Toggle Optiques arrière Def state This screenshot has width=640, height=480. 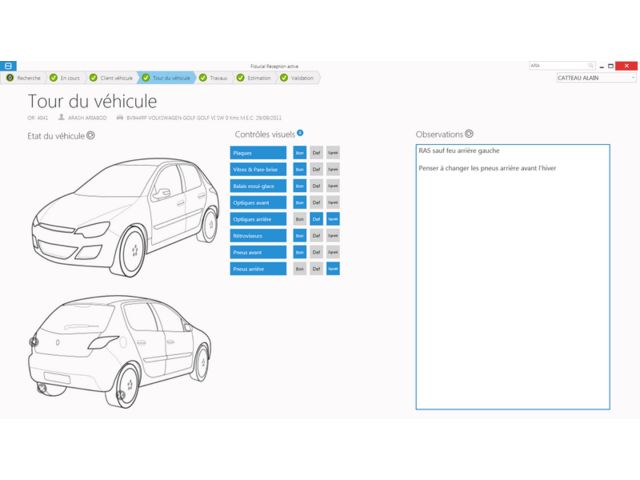coord(316,219)
